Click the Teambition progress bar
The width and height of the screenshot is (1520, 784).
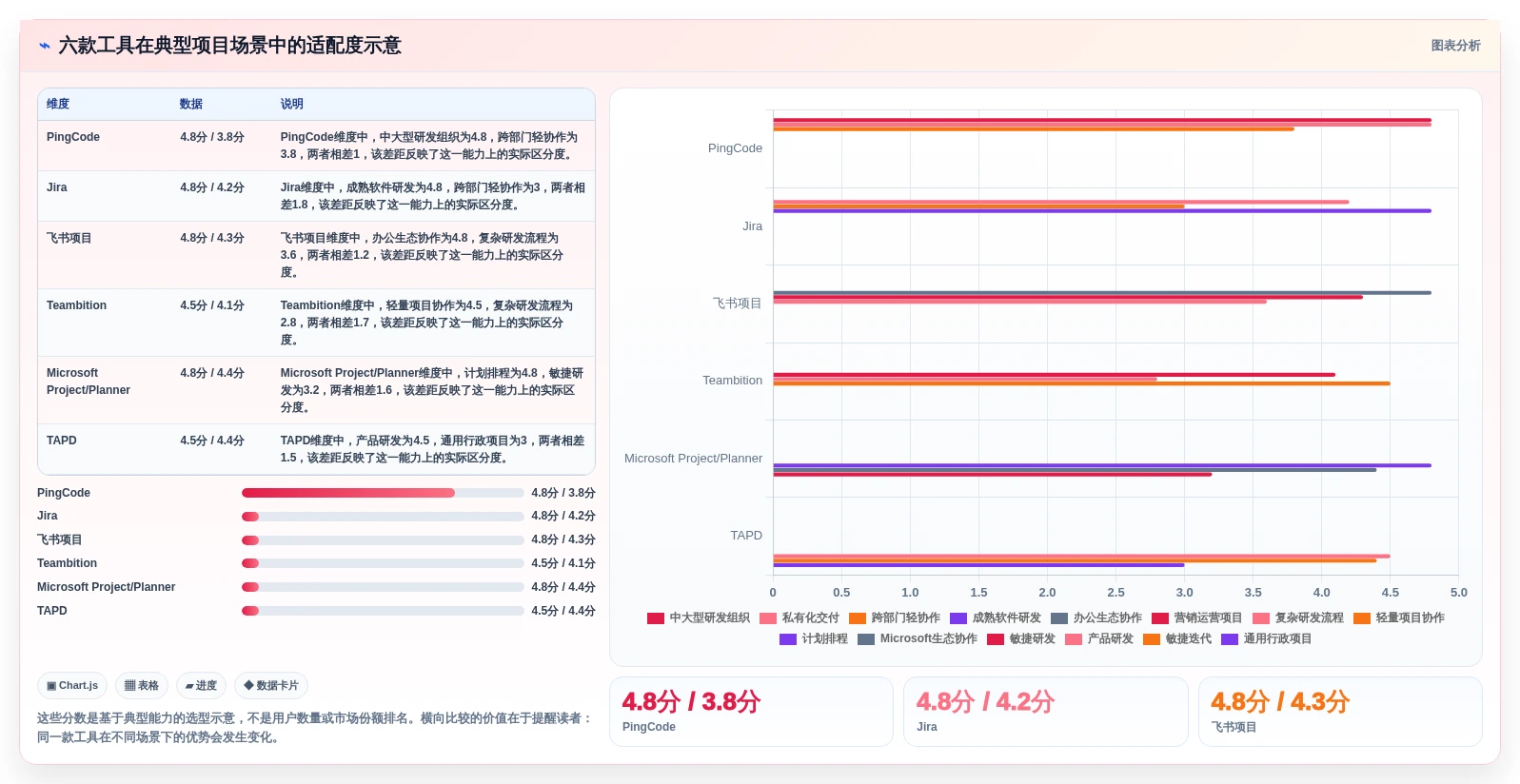pos(383,563)
